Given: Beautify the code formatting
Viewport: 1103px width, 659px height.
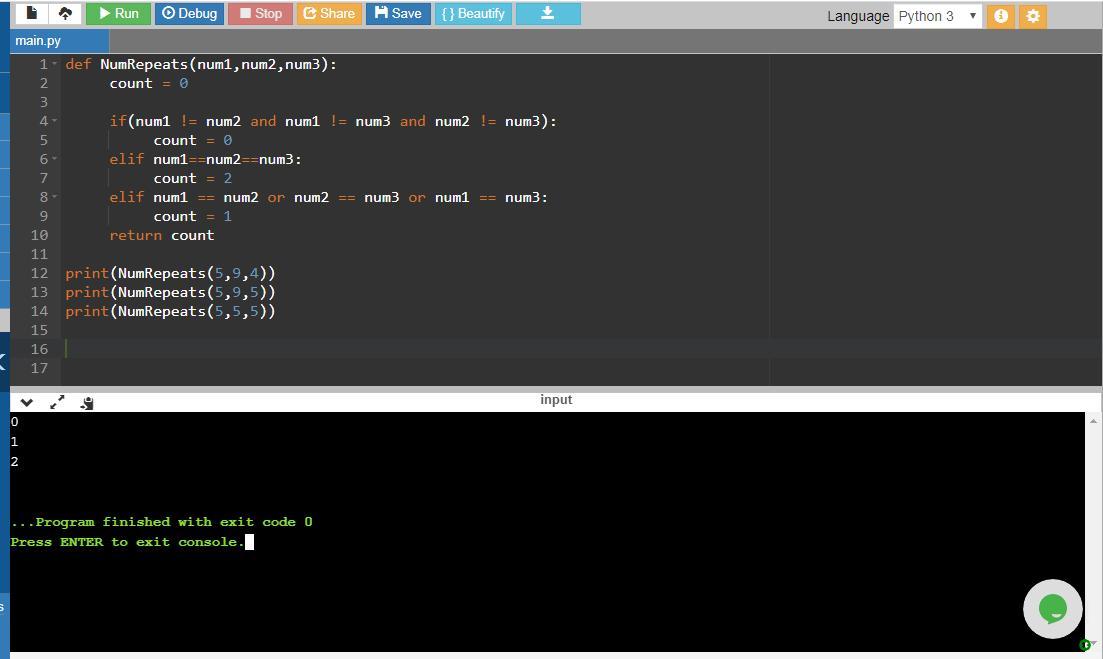Looking at the screenshot, I should 473,13.
